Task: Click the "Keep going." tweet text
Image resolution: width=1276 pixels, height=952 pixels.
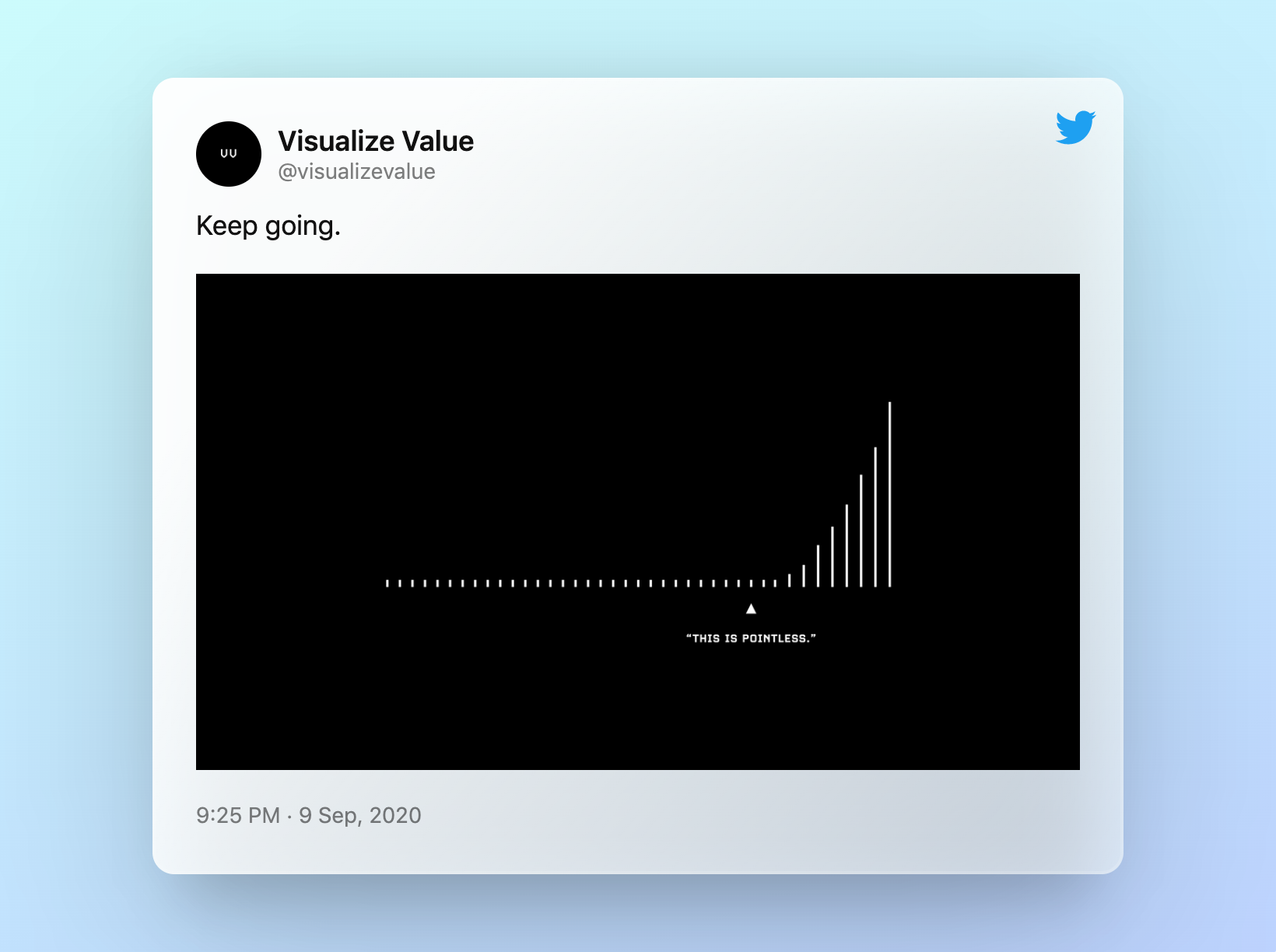Action: [x=268, y=226]
